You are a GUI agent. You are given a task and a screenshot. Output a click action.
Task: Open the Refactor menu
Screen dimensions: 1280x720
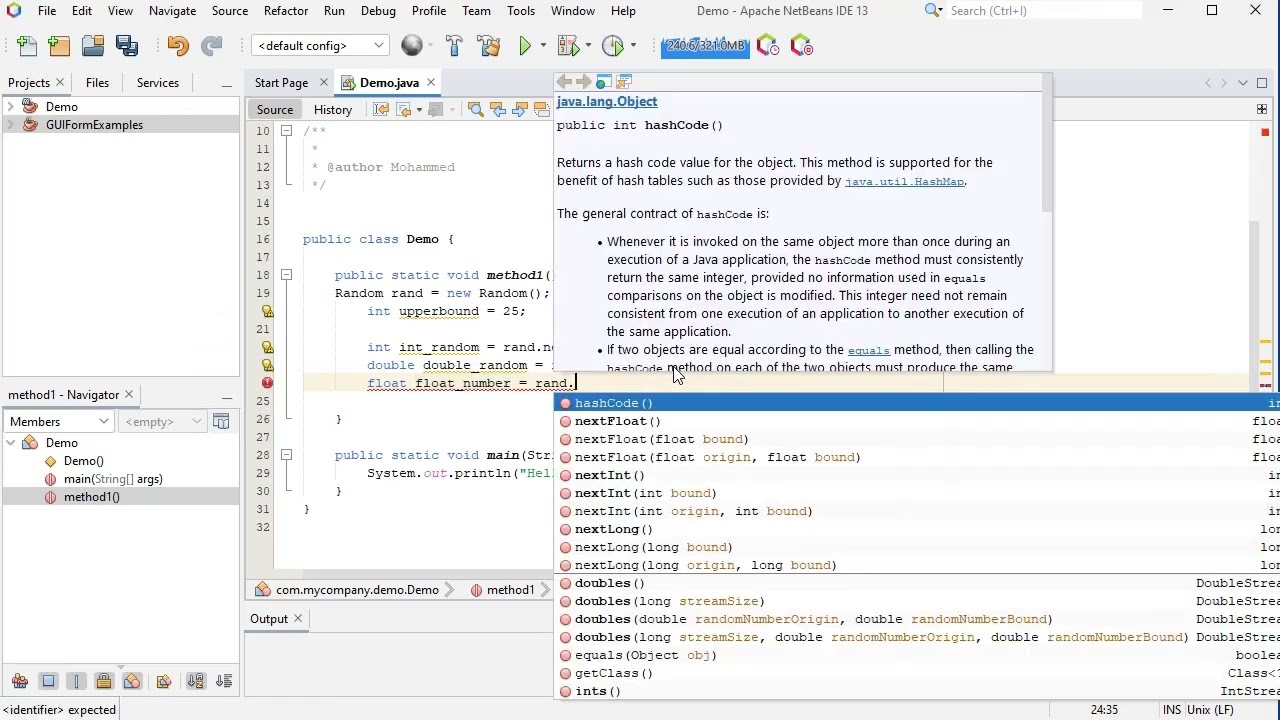[286, 10]
